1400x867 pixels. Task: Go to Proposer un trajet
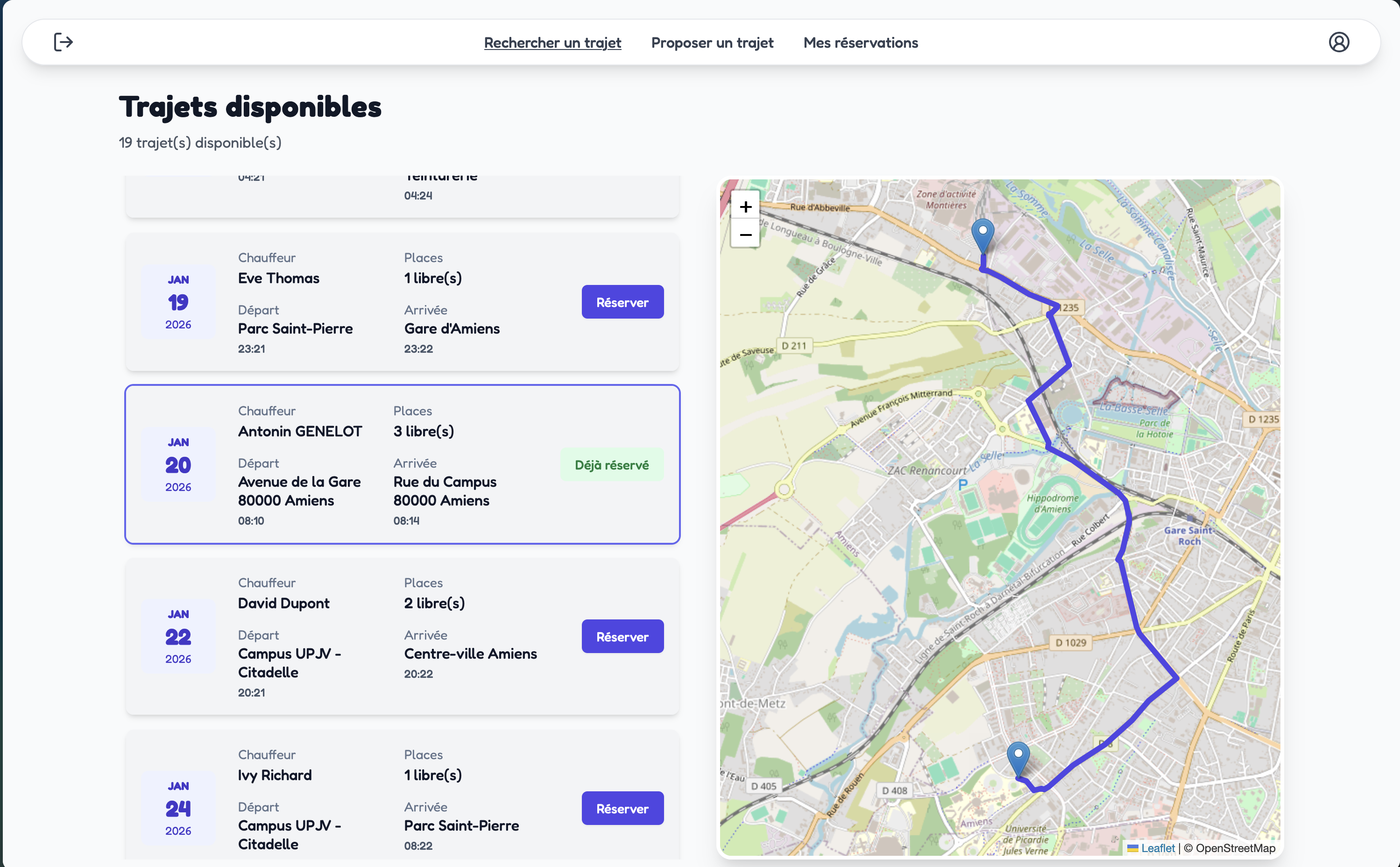click(x=712, y=43)
